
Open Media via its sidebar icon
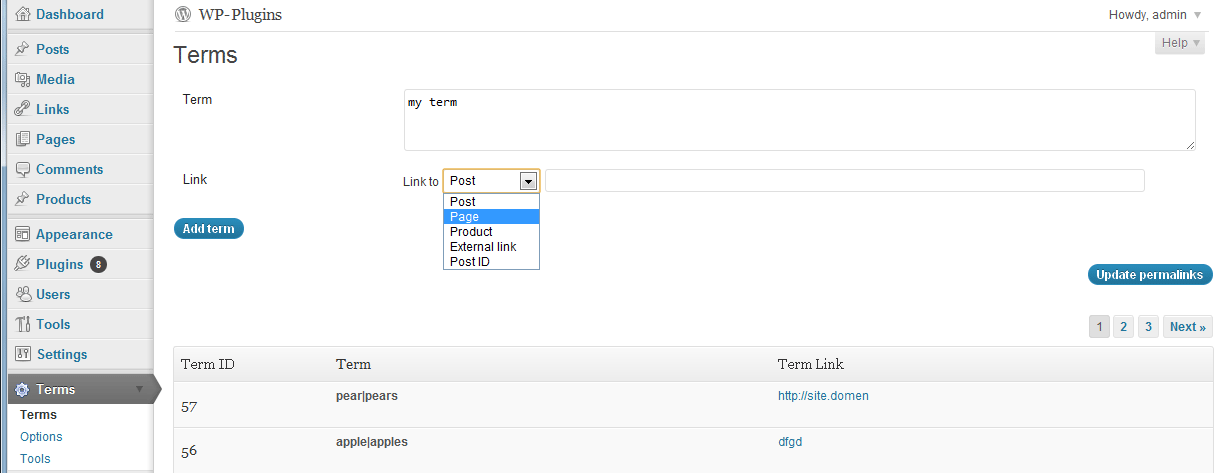click(22, 79)
